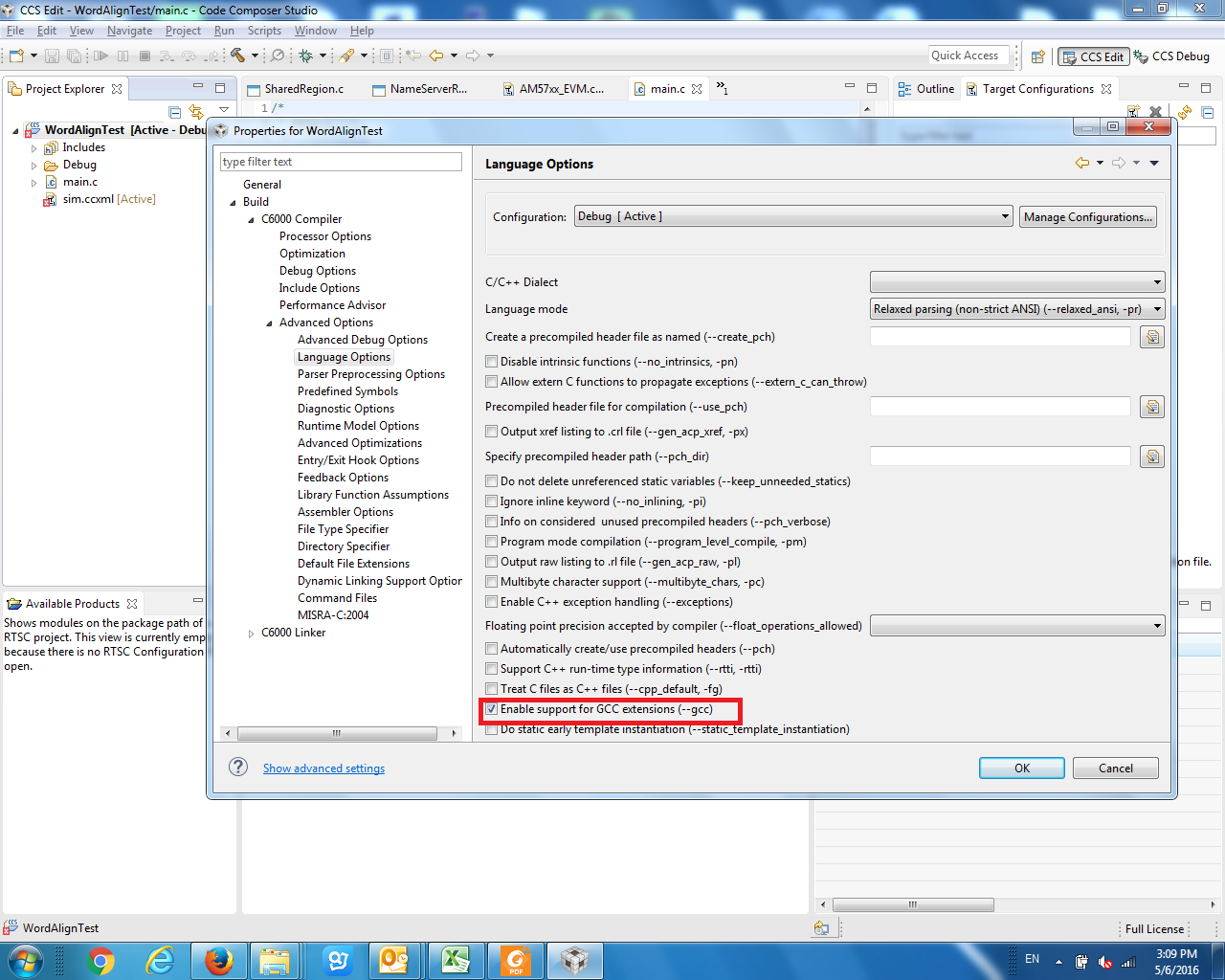1225x980 pixels.
Task: Collapse the C6000 Compiler tree node
Action: click(251, 219)
